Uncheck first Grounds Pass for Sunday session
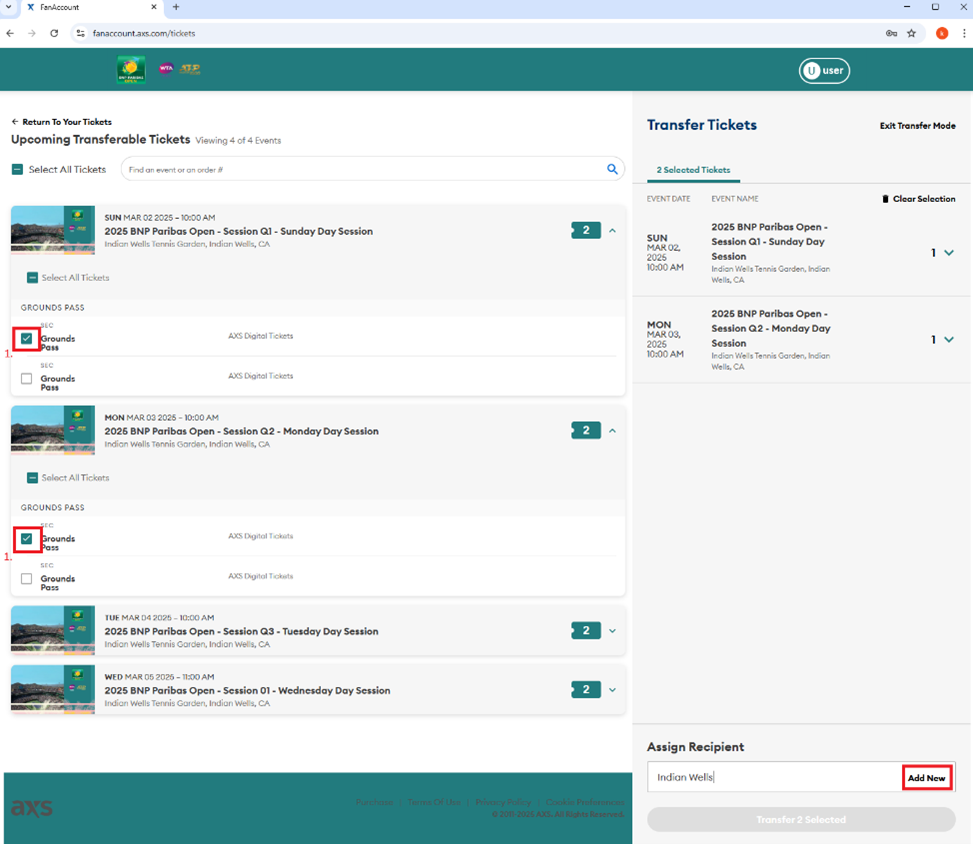Screen dimensions: 973x844 [x=26, y=338]
